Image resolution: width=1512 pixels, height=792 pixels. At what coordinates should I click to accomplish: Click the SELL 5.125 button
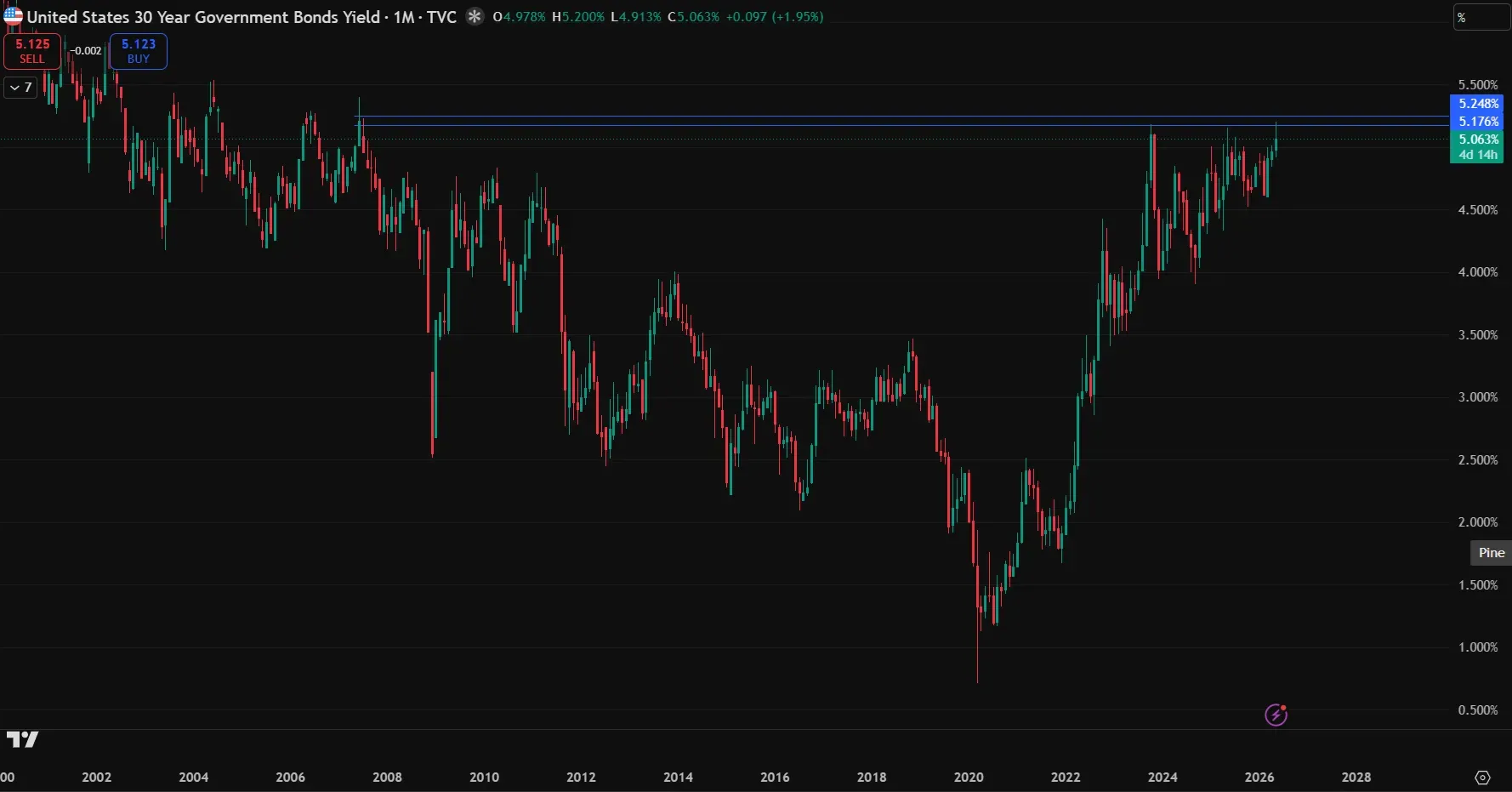click(32, 51)
